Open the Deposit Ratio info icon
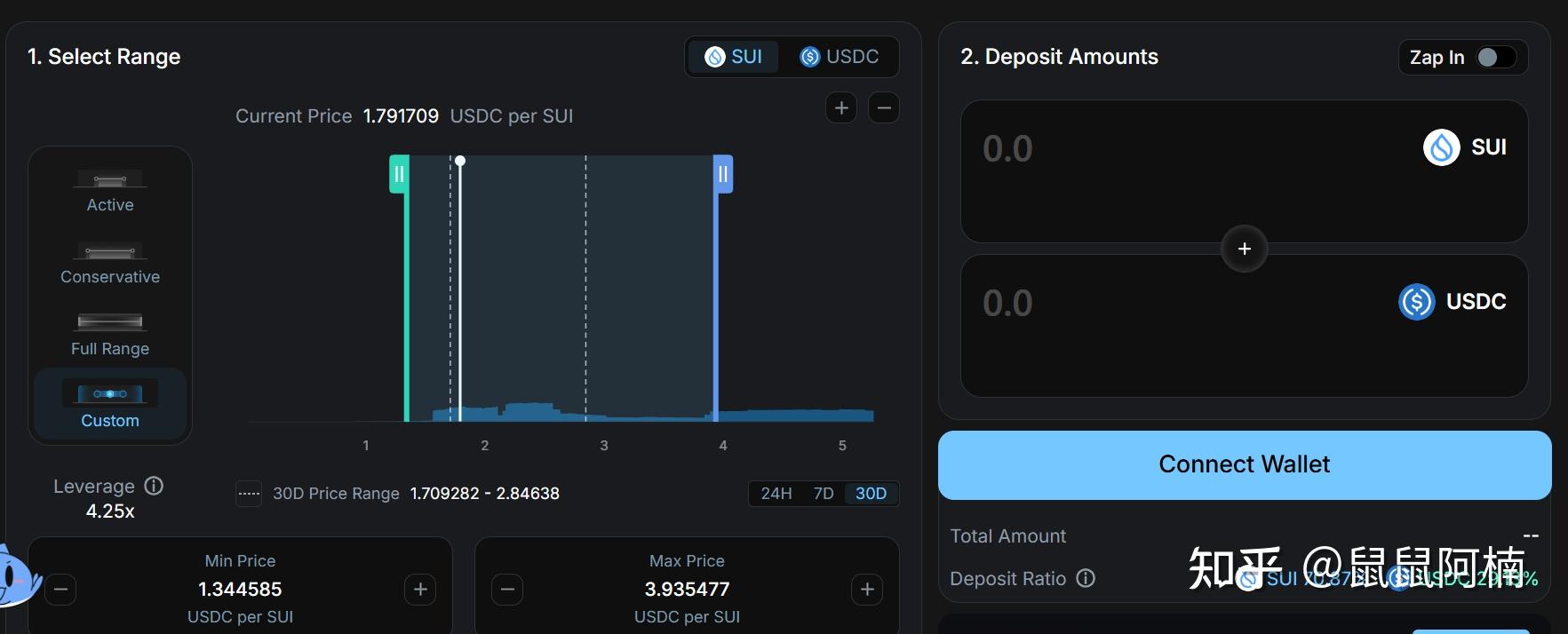1568x634 pixels. pos(1086,578)
